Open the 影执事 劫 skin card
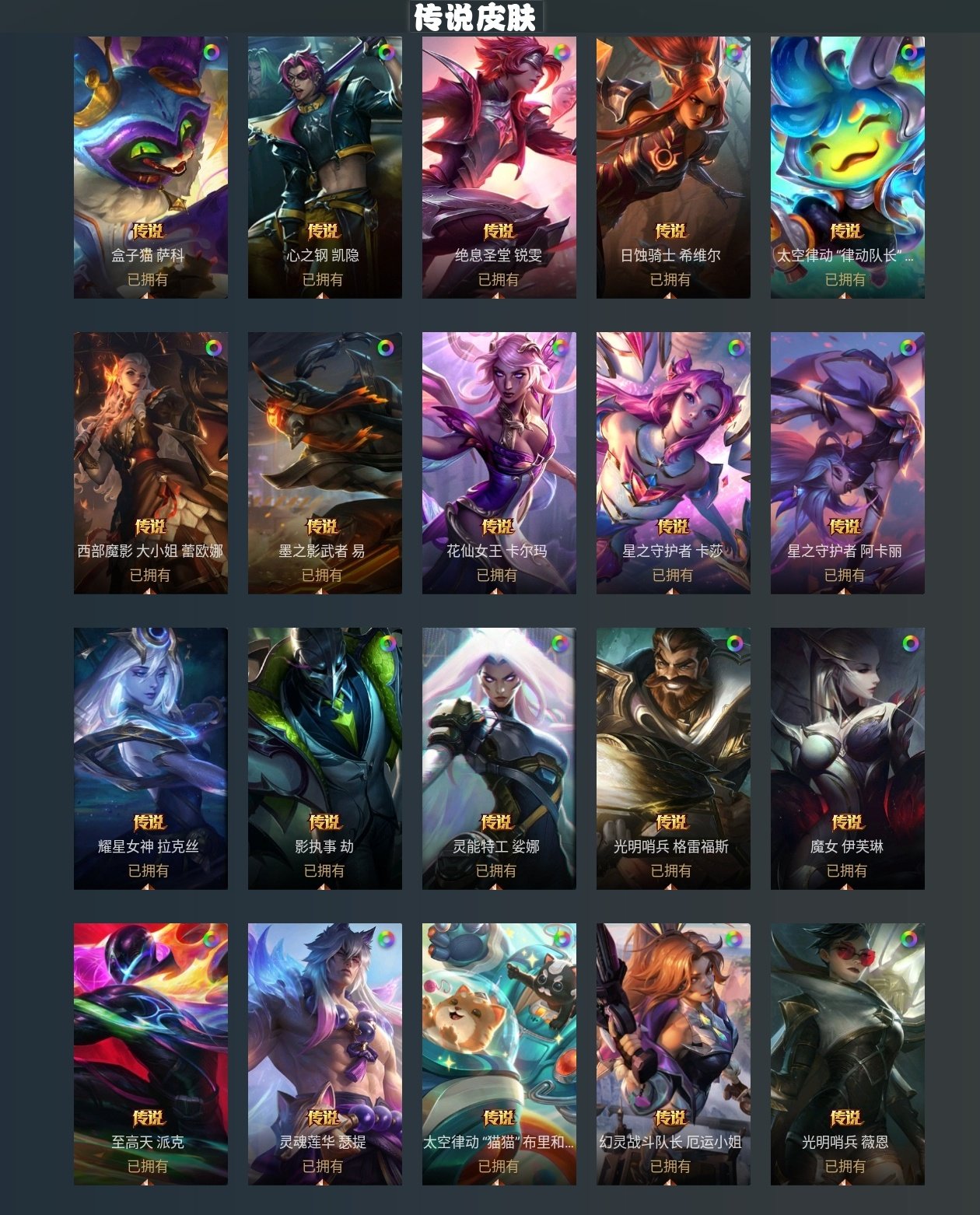 point(324,758)
